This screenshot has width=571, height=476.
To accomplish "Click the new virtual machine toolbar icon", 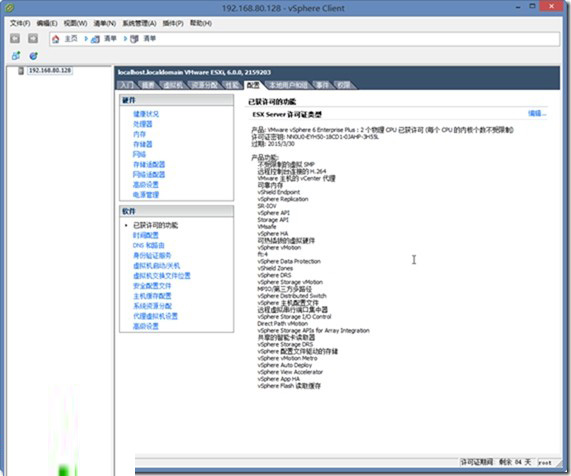I will click(16, 56).
